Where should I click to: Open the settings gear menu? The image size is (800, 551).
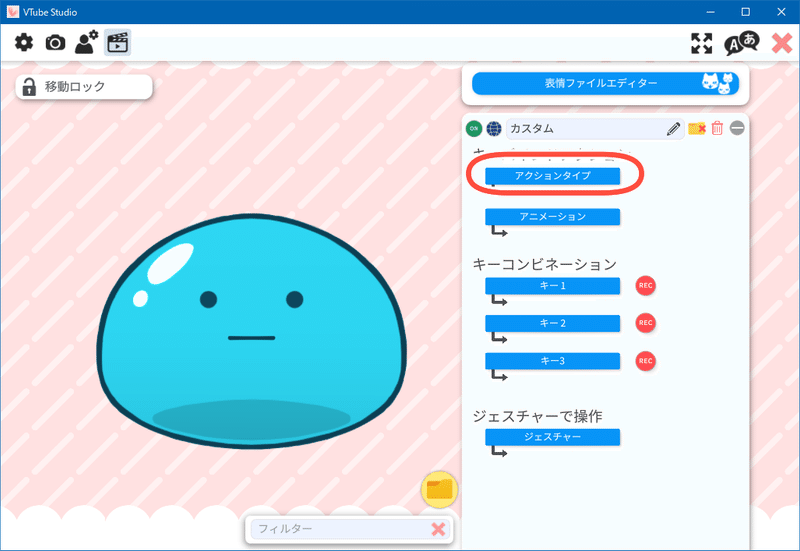[23, 42]
